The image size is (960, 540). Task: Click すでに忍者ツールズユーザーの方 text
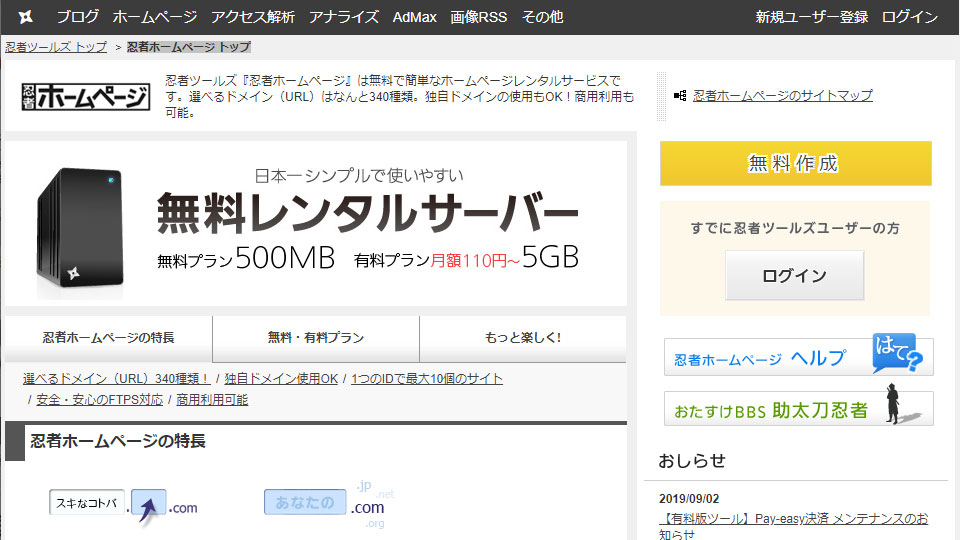(795, 228)
